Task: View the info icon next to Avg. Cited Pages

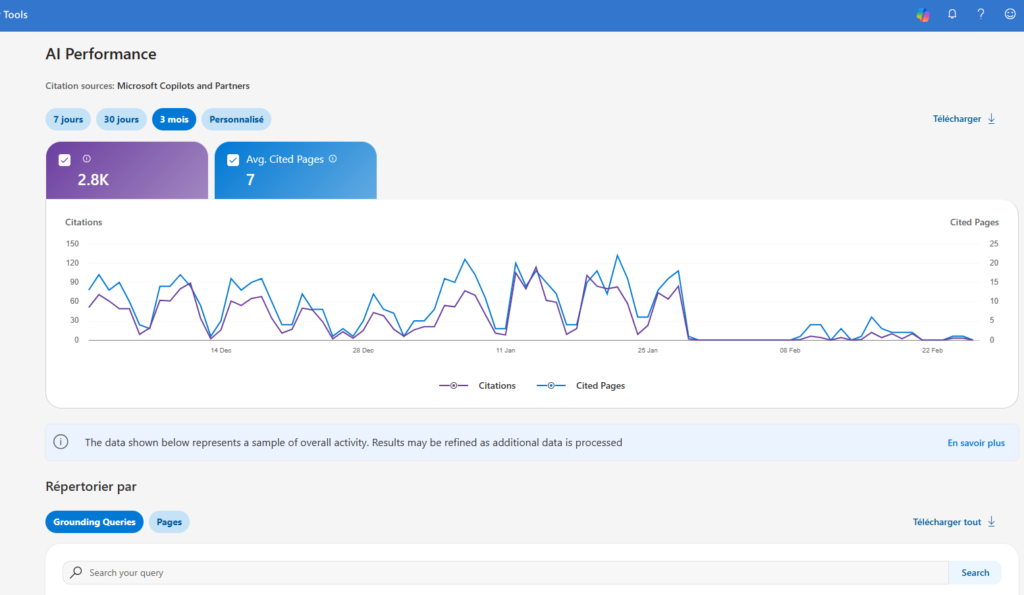Action: coord(334,158)
